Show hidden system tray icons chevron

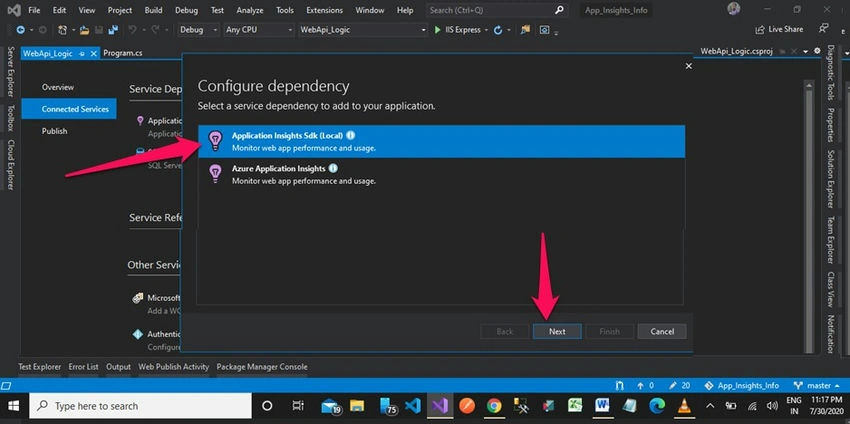[710, 406]
